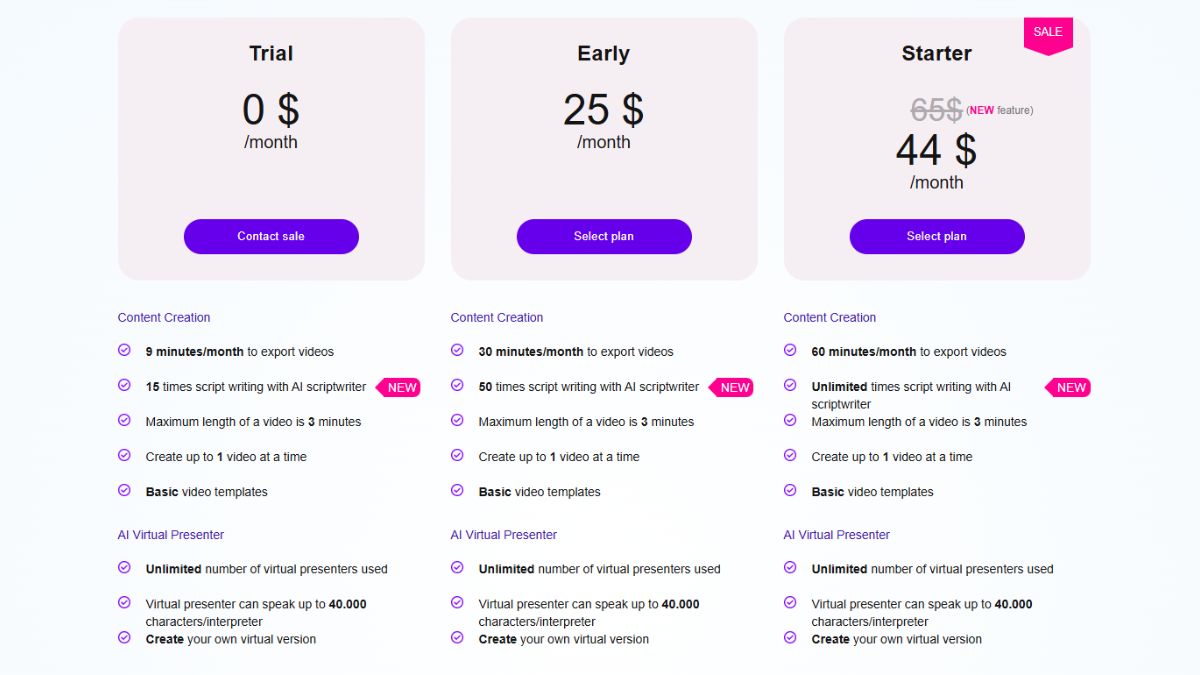The width and height of the screenshot is (1200, 675).
Task: Click the Early plan 25 $ price
Action: (603, 110)
